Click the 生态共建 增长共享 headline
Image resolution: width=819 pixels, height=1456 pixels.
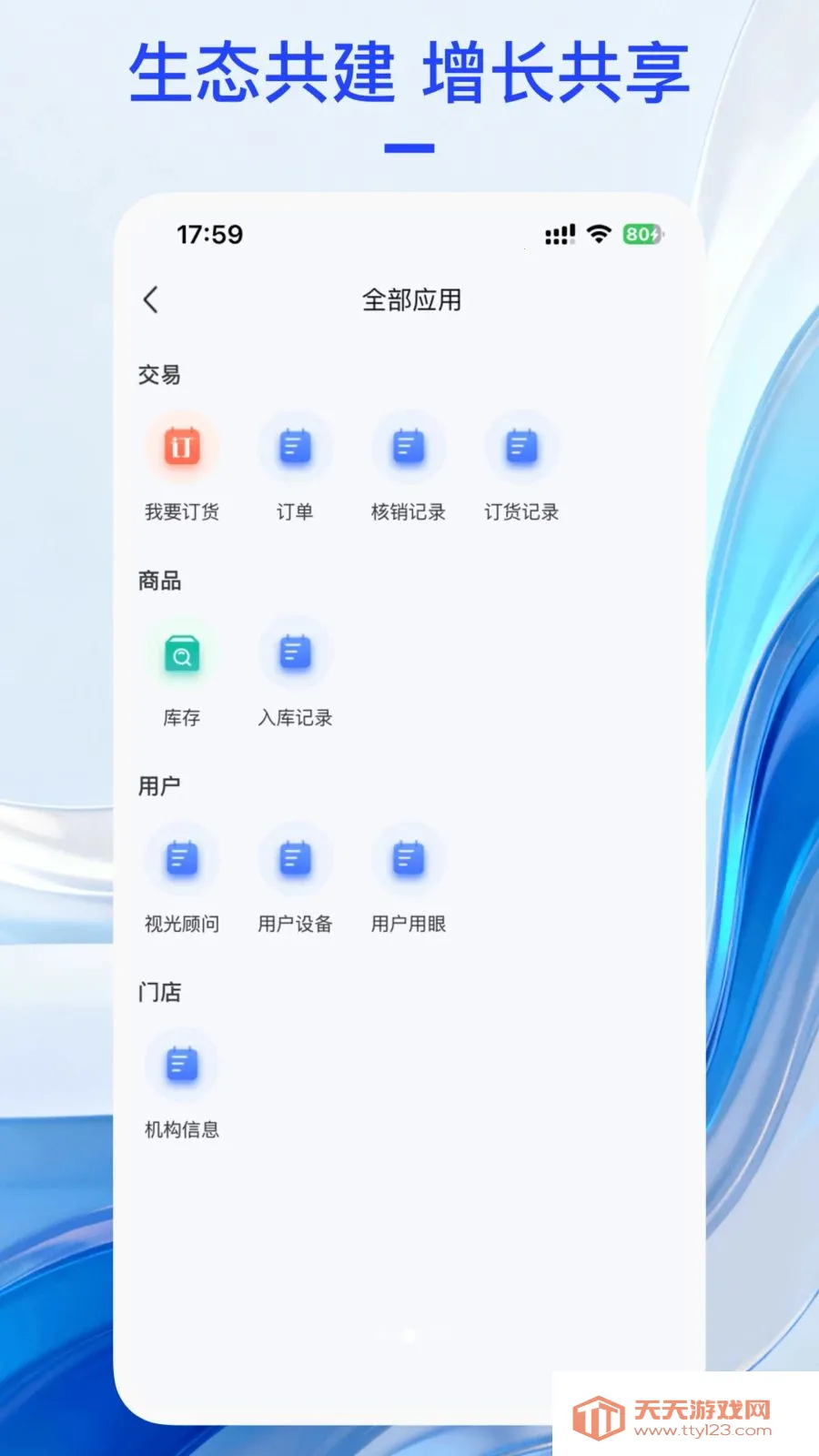[x=409, y=73]
